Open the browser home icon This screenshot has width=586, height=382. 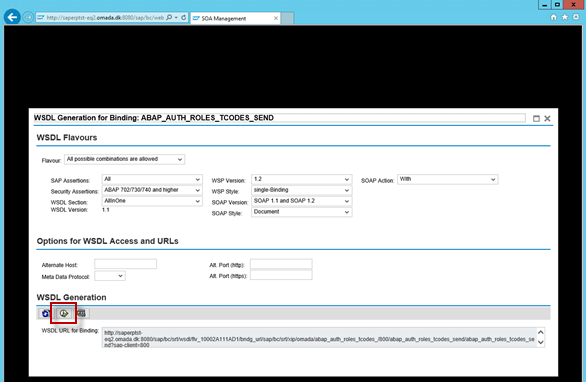[553, 17]
